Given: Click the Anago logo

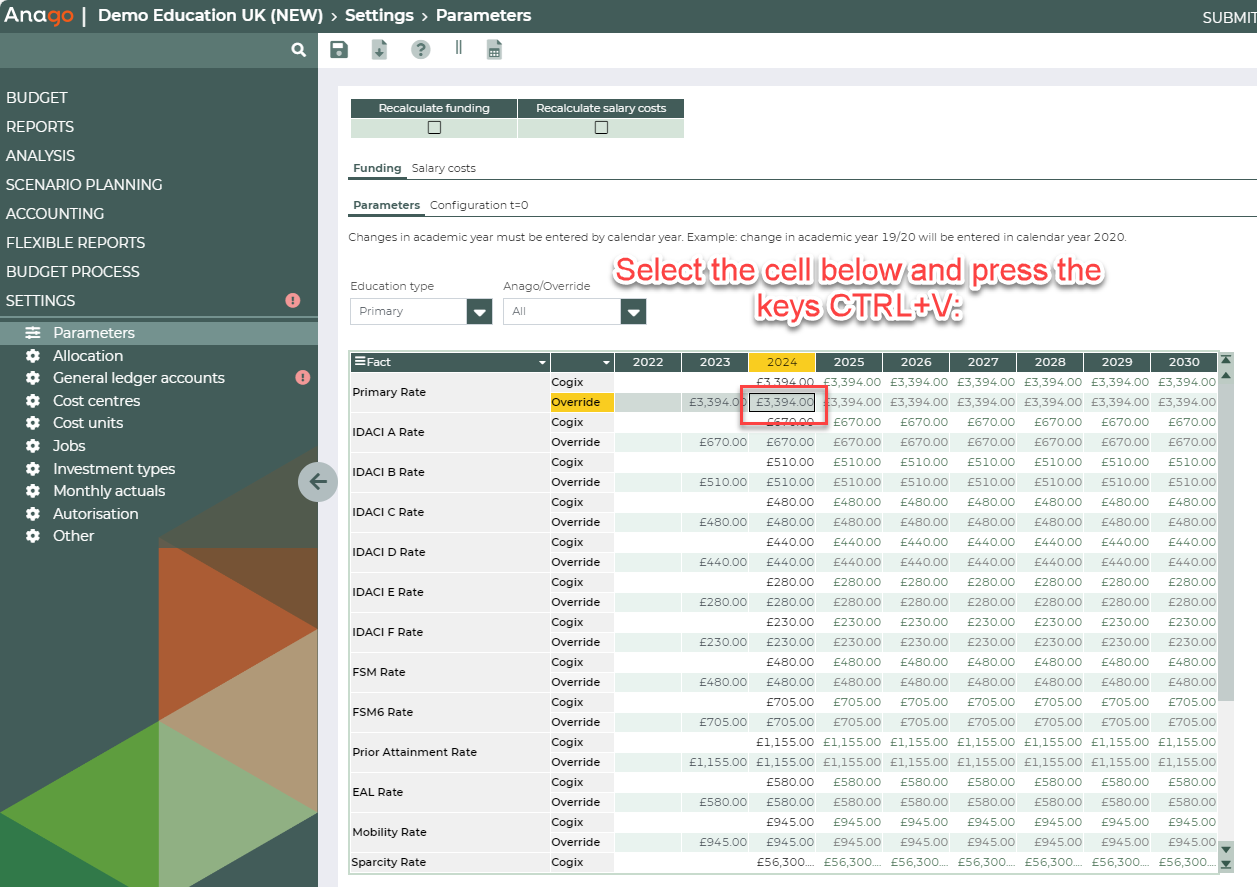Looking at the screenshot, I should click(x=39, y=16).
